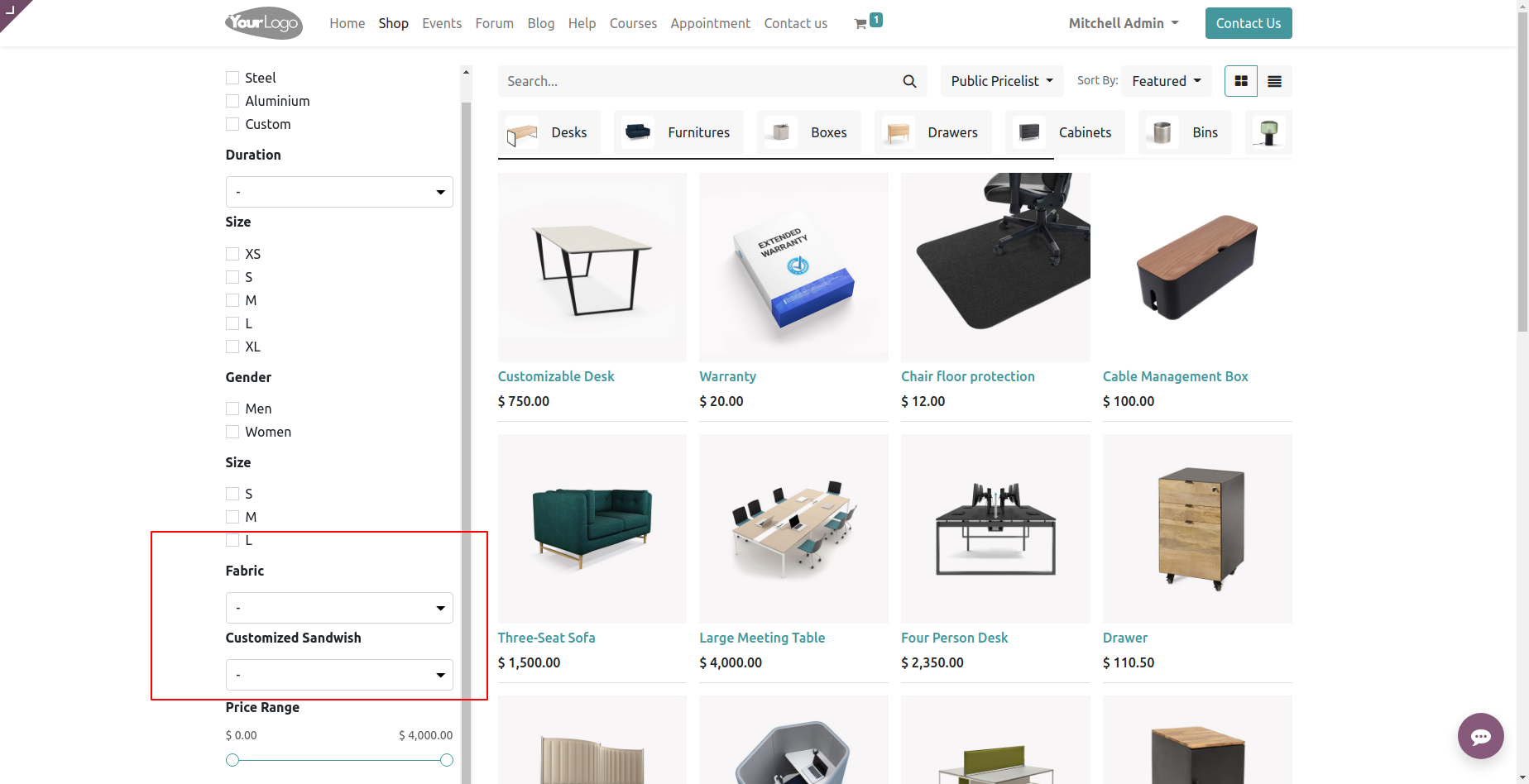The height and width of the screenshot is (784, 1529).
Task: Open the corner edit toggle icon
Action: [11, 10]
